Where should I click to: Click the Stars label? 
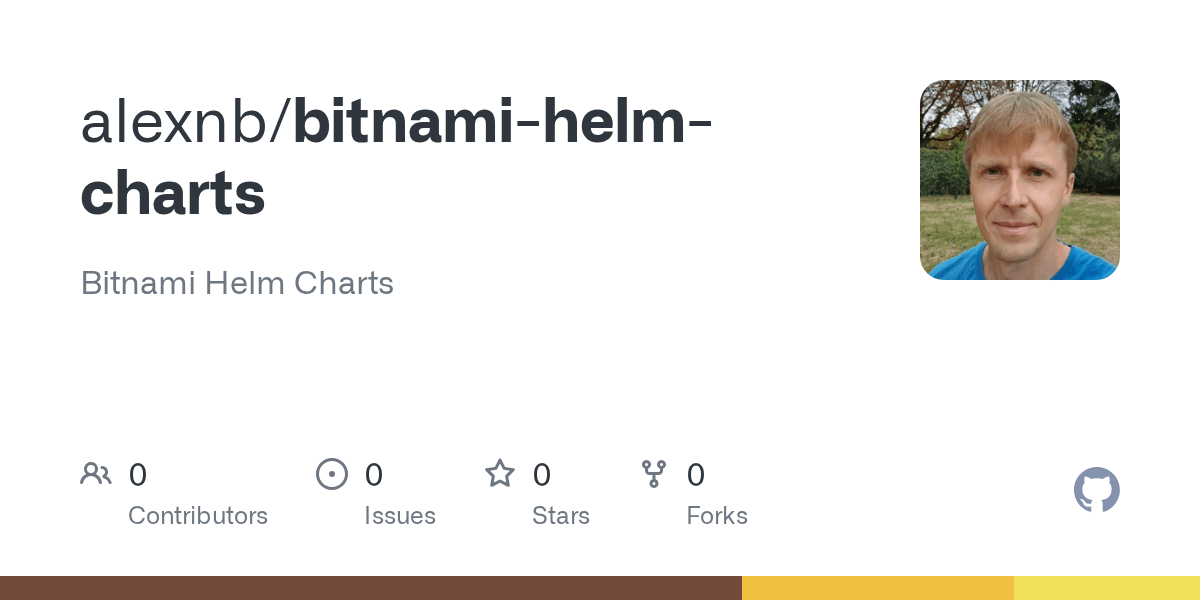[561, 516]
